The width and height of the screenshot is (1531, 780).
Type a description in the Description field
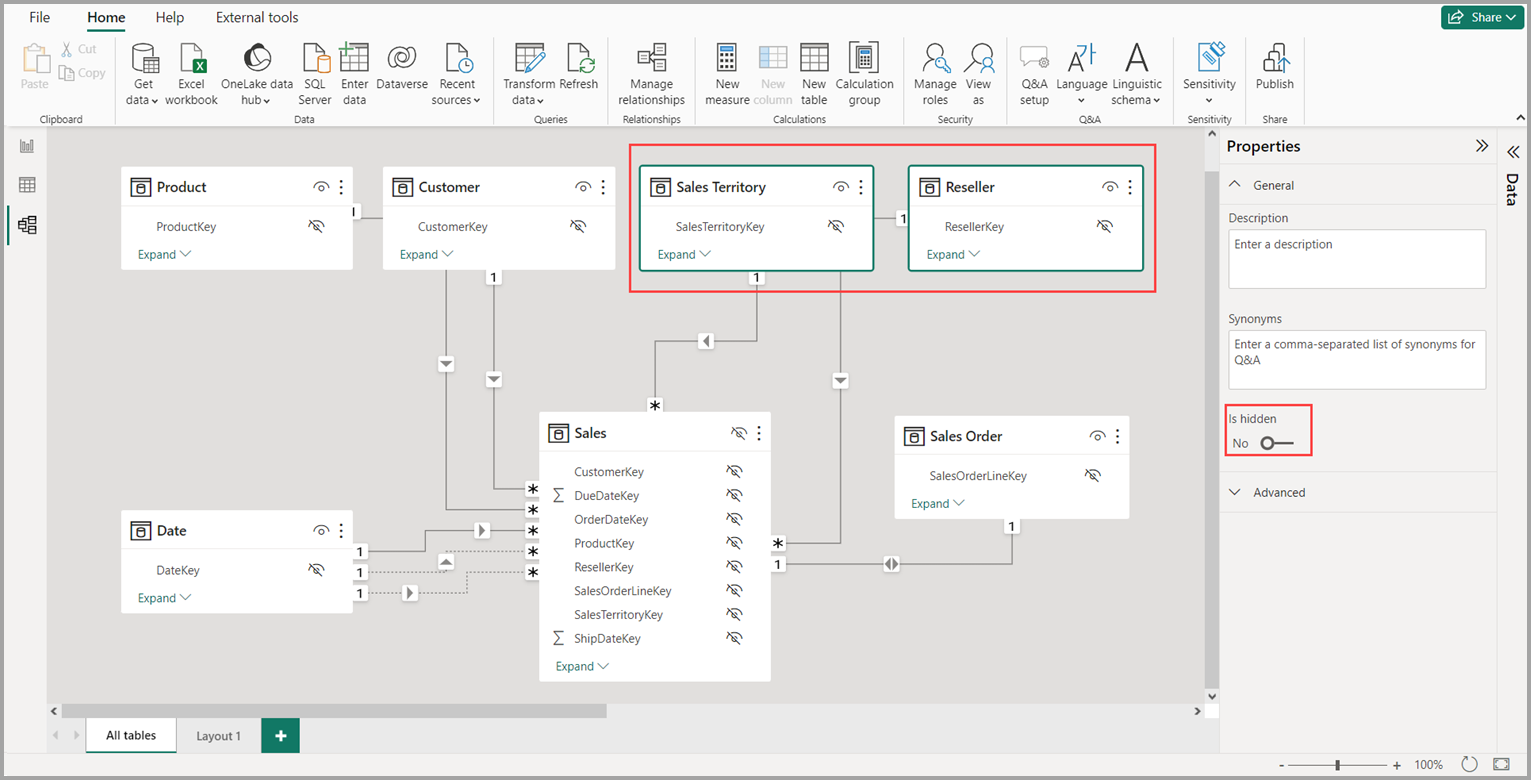pyautogui.click(x=1357, y=258)
